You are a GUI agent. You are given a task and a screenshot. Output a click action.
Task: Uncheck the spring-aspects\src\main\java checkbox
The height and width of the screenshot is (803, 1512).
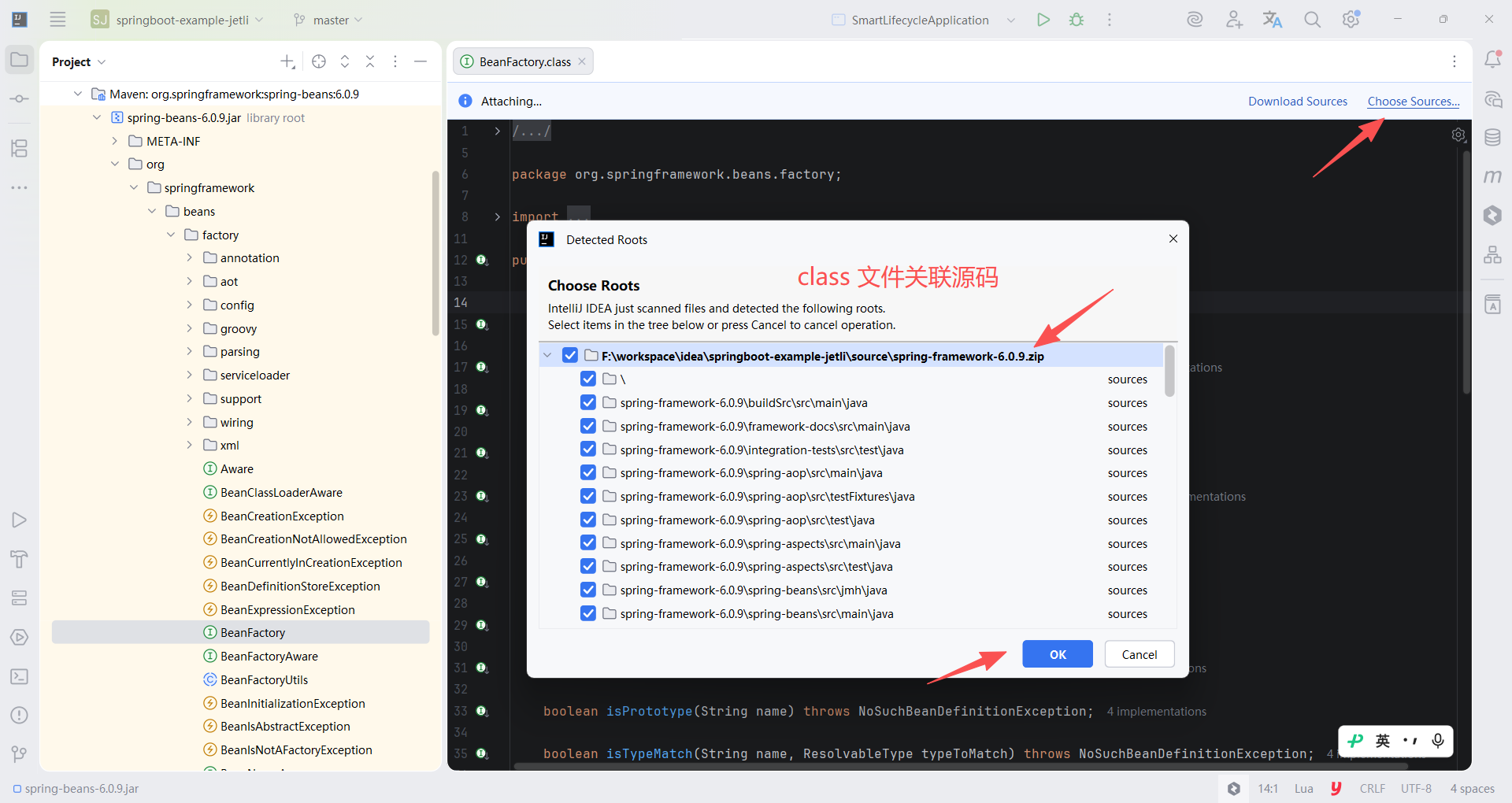[x=588, y=543]
